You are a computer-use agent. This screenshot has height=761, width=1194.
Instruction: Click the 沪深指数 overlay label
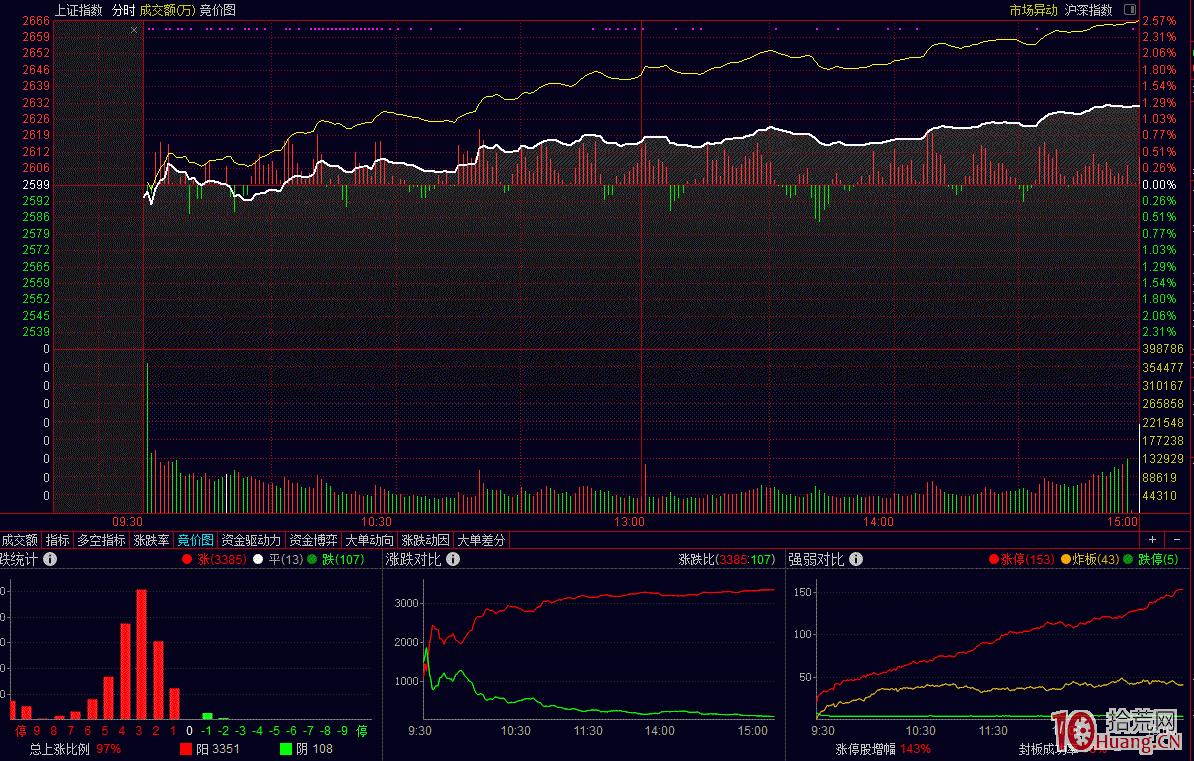tap(1088, 10)
